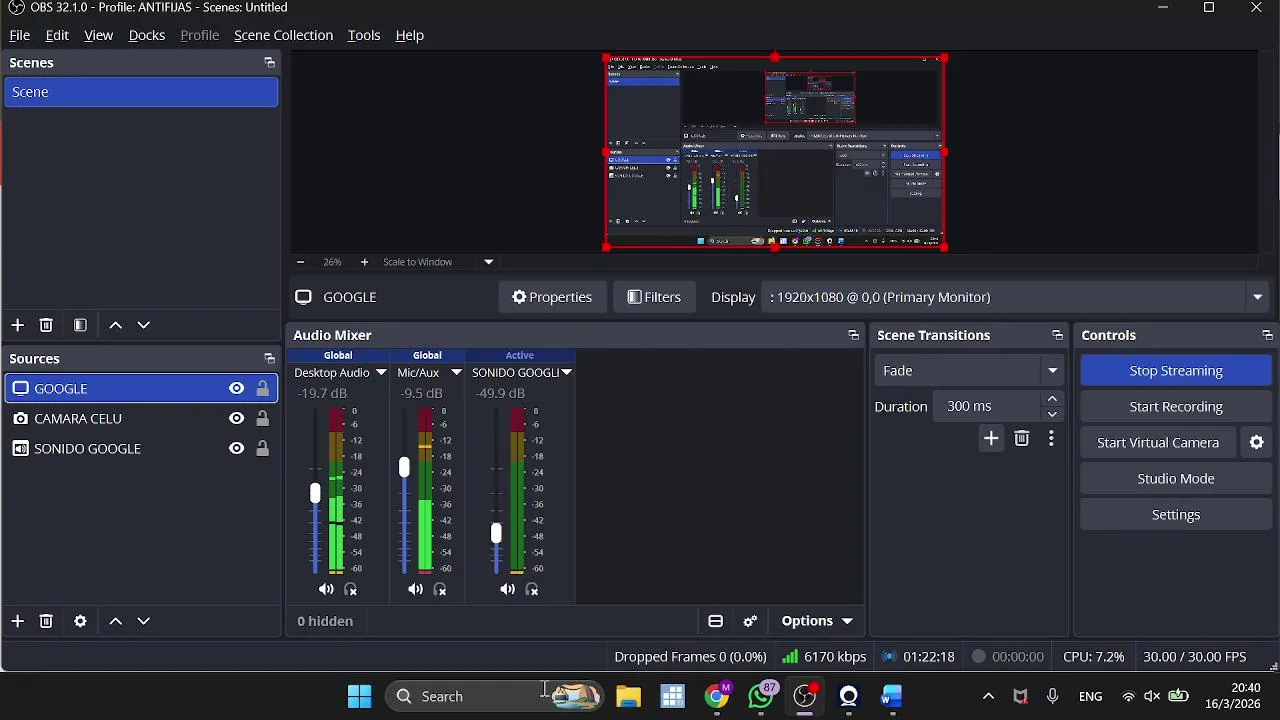Image resolution: width=1280 pixels, height=720 pixels.
Task: Pop out the Scenes dock
Action: tap(269, 63)
